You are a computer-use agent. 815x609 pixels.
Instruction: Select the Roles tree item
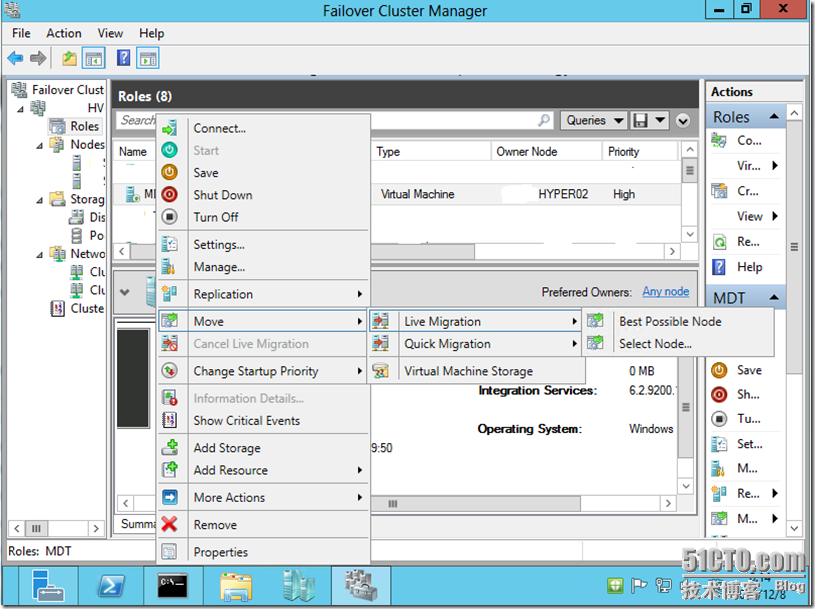coord(84,126)
